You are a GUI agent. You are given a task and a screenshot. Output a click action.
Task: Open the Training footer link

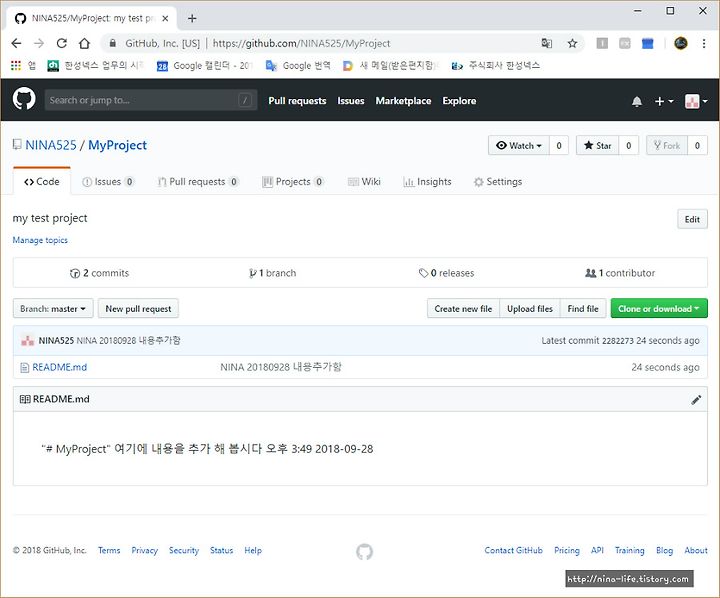[x=629, y=550]
